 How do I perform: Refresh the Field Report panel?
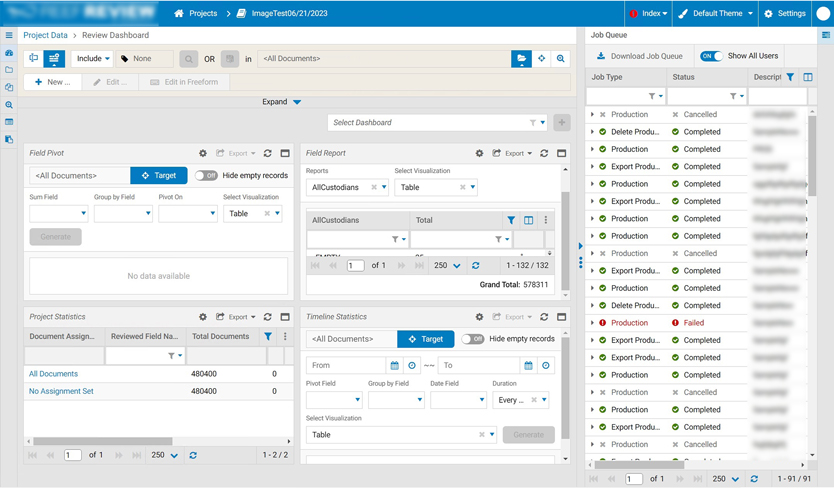(544, 154)
